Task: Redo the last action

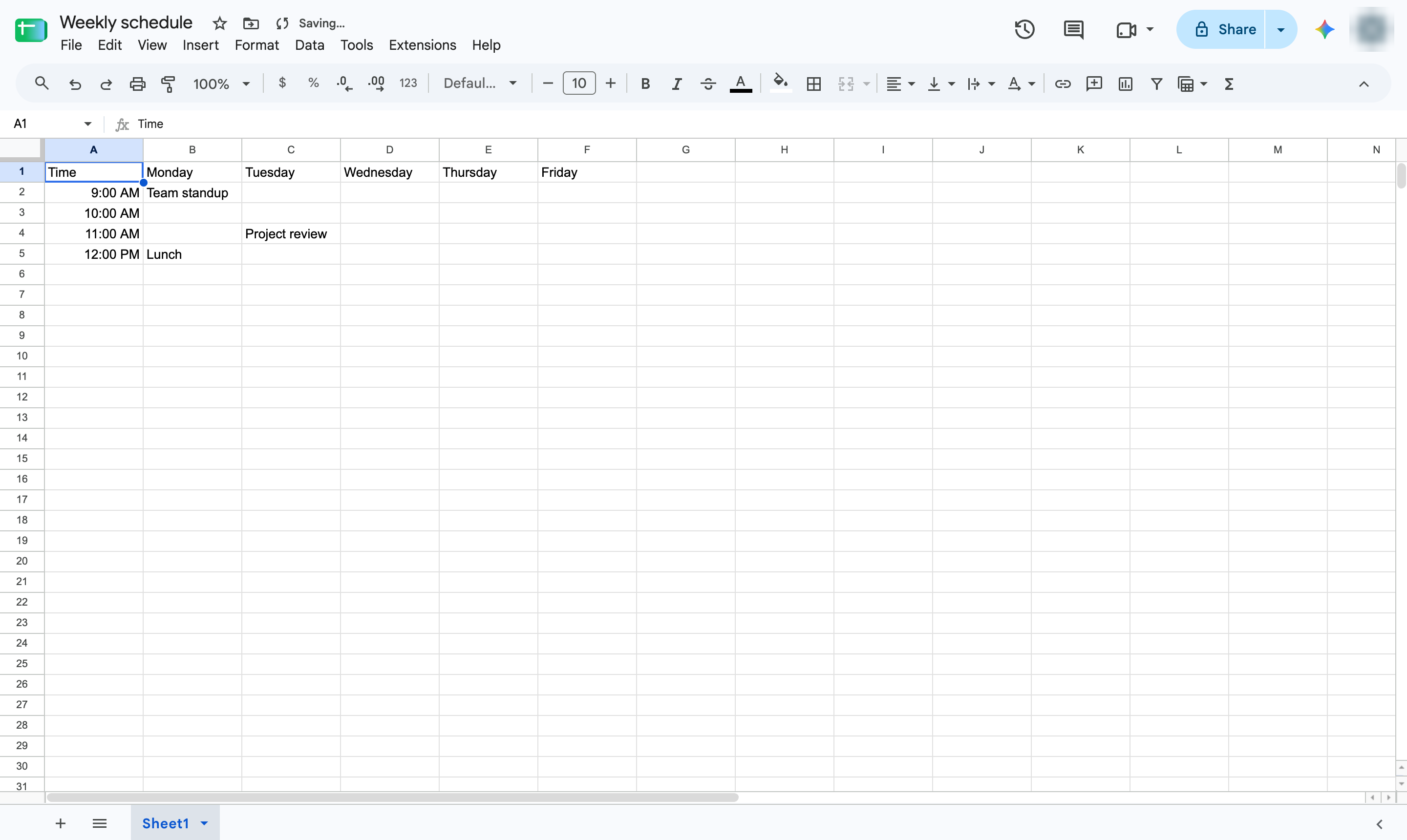Action: (x=106, y=84)
